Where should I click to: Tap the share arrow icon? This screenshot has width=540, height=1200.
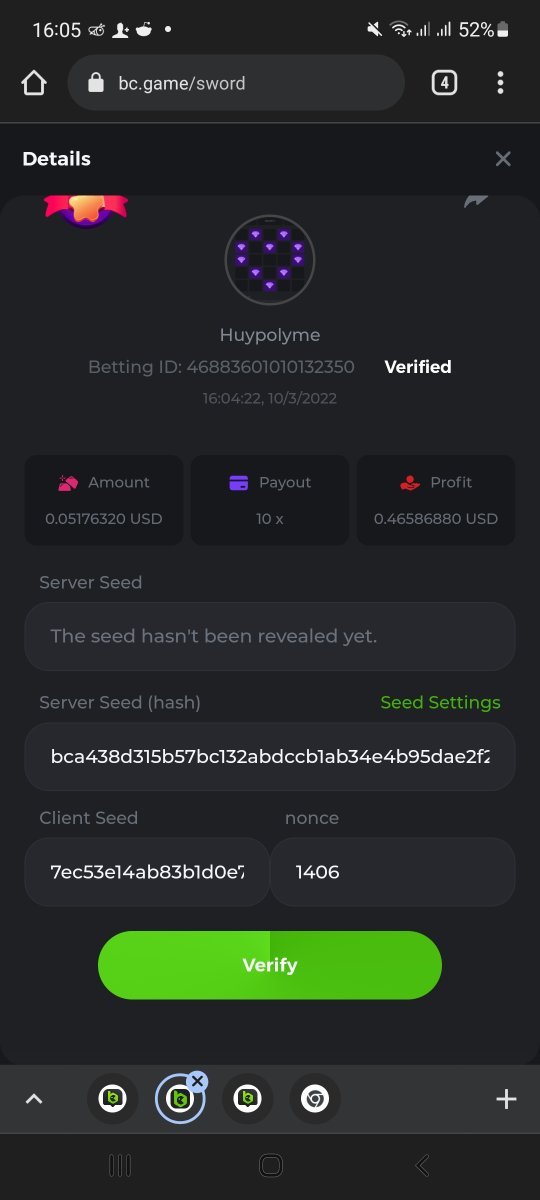pos(476,200)
